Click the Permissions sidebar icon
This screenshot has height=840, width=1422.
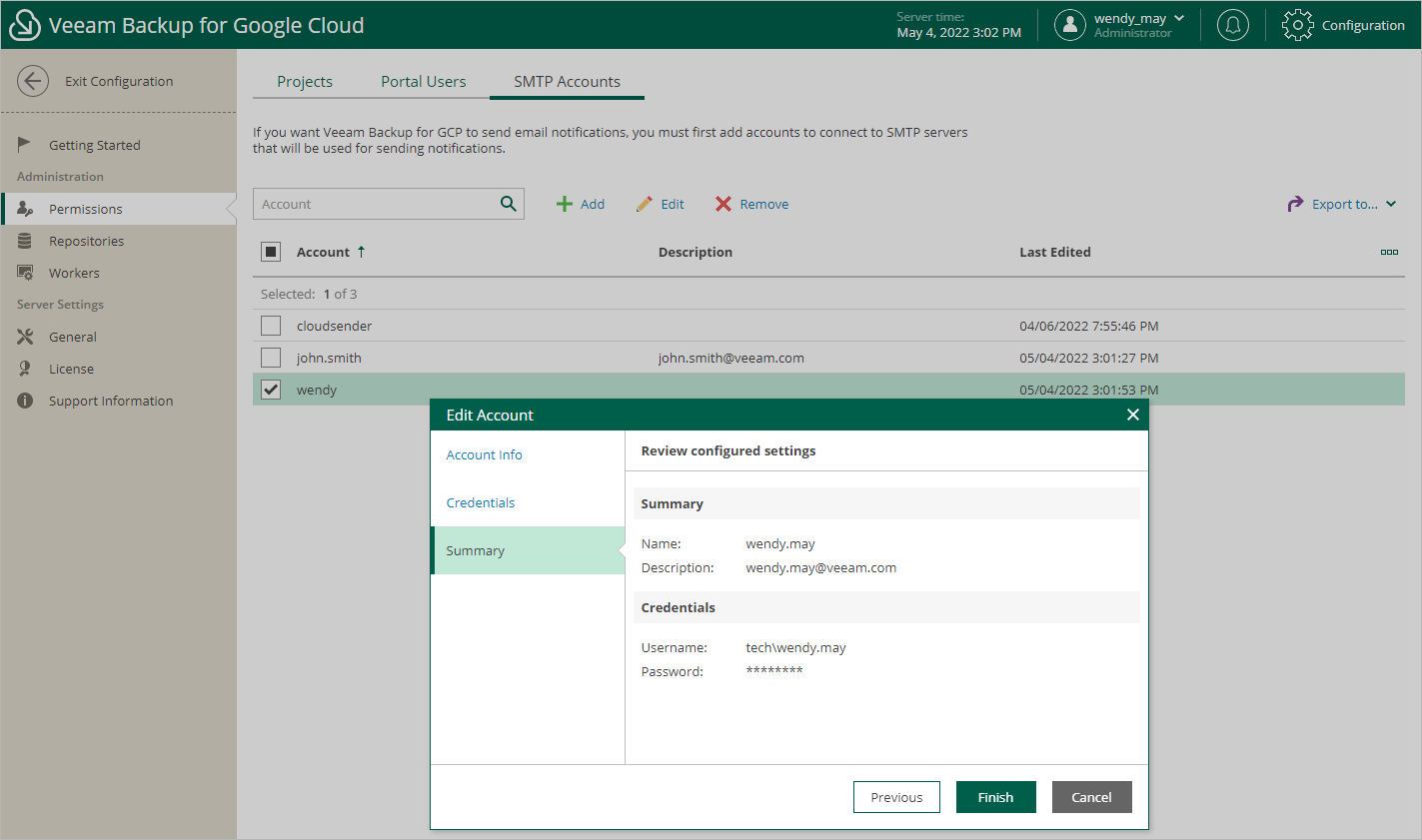pos(25,209)
